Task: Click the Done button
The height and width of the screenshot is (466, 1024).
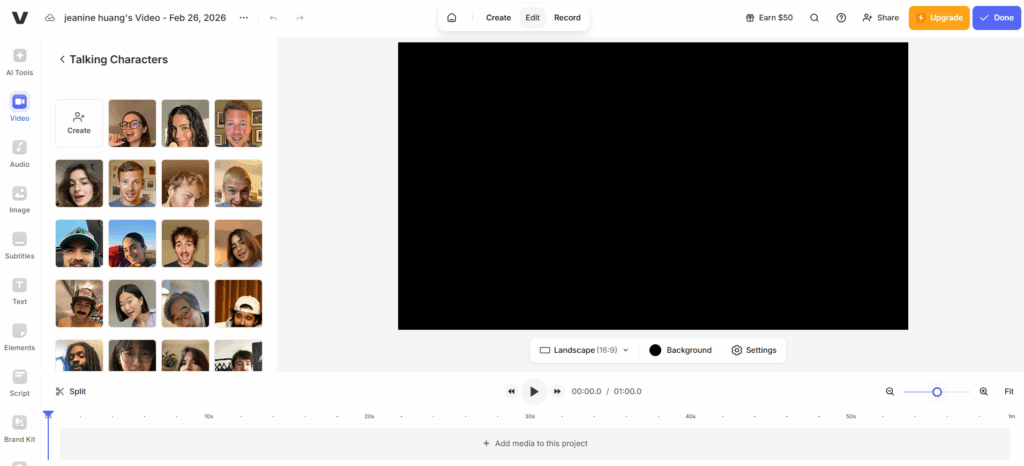Action: 997,18
